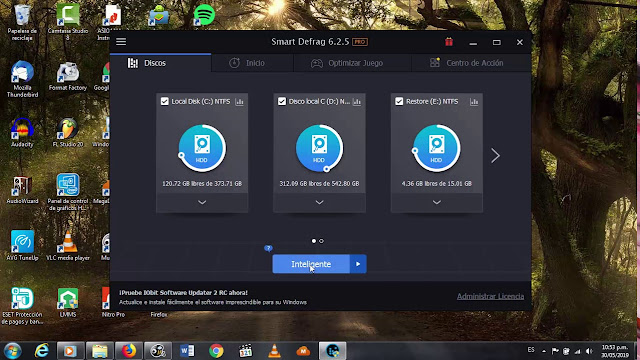Open Firefox from the taskbar
This screenshot has width=640, height=360.
pos(129,351)
